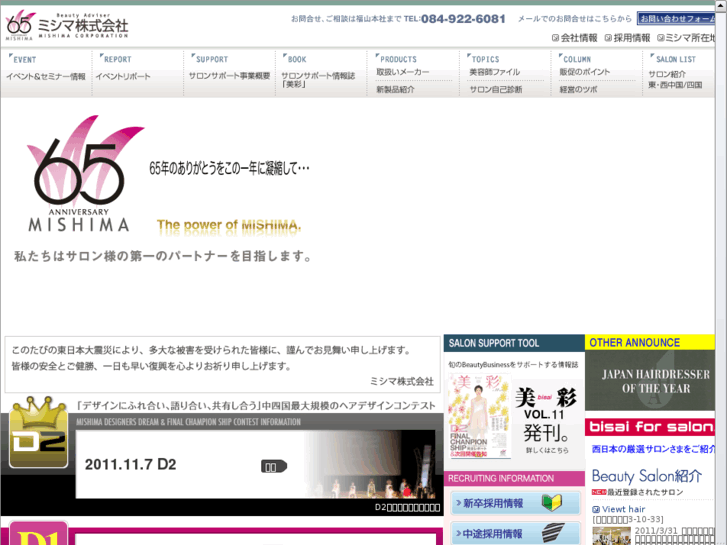Select the REPORT menu heading
Screen dimensions: 727x545
(115, 59)
